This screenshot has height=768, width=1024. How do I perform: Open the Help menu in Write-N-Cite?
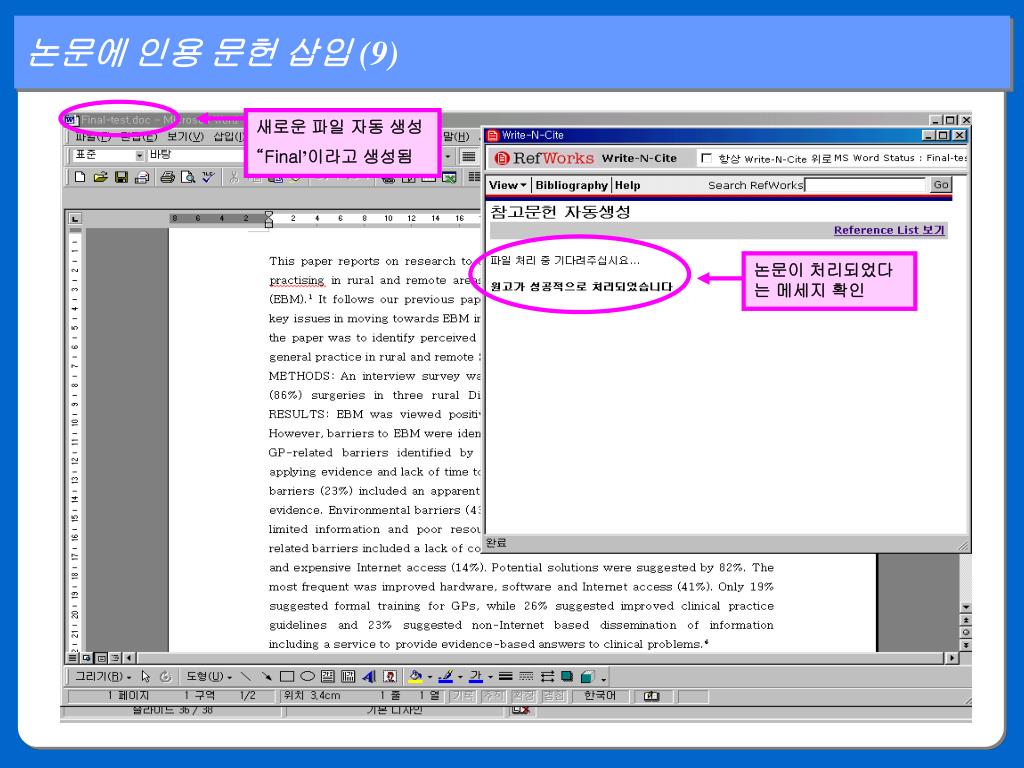coord(628,185)
